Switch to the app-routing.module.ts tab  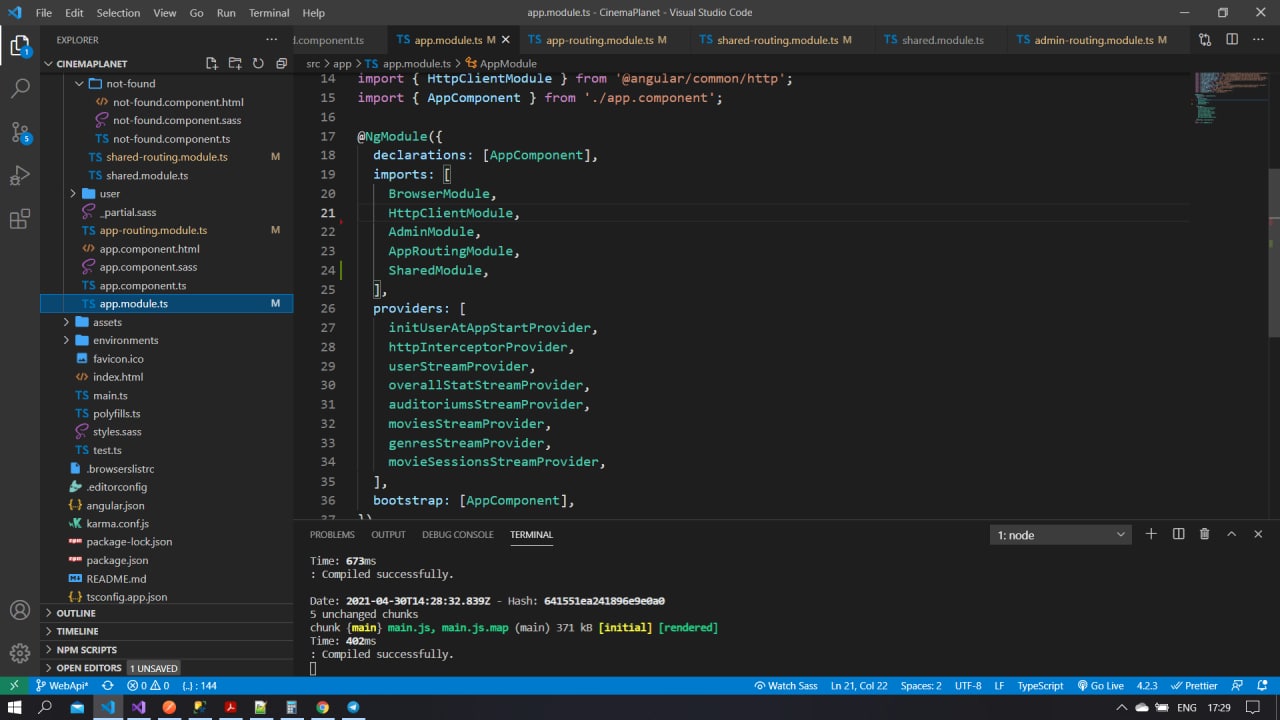coord(599,40)
